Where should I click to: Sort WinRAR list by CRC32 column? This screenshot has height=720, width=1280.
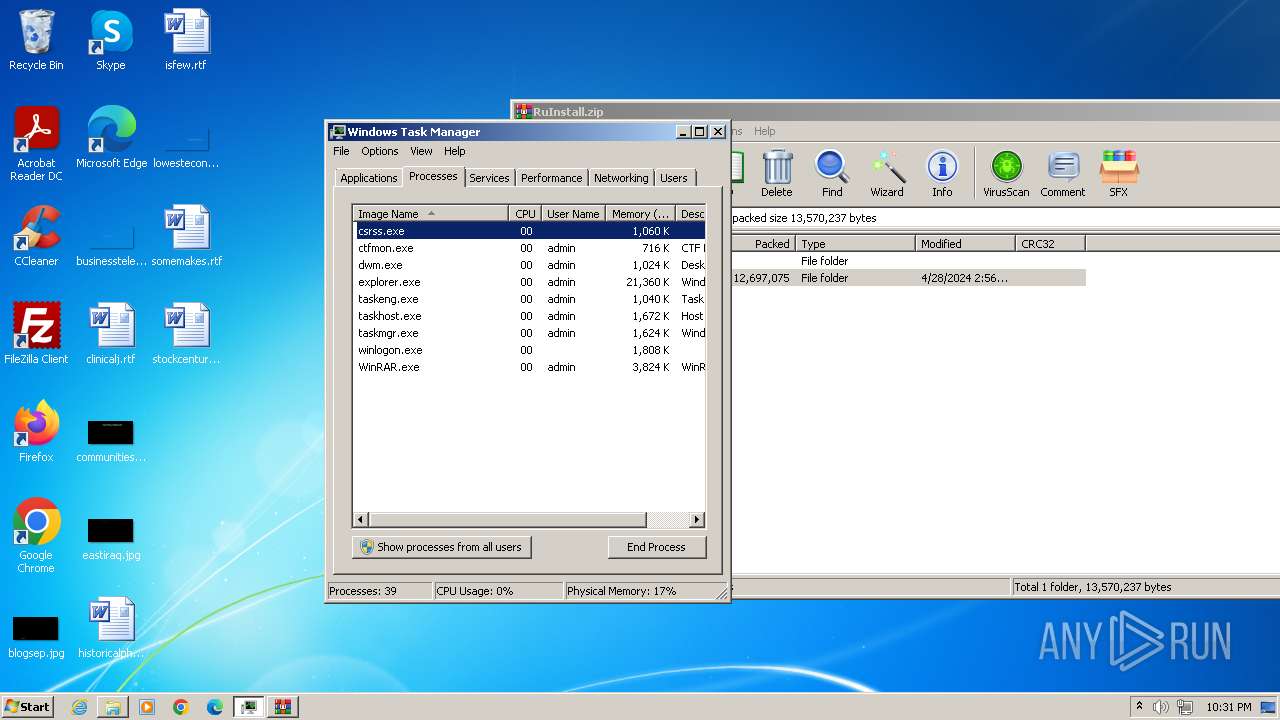1049,244
